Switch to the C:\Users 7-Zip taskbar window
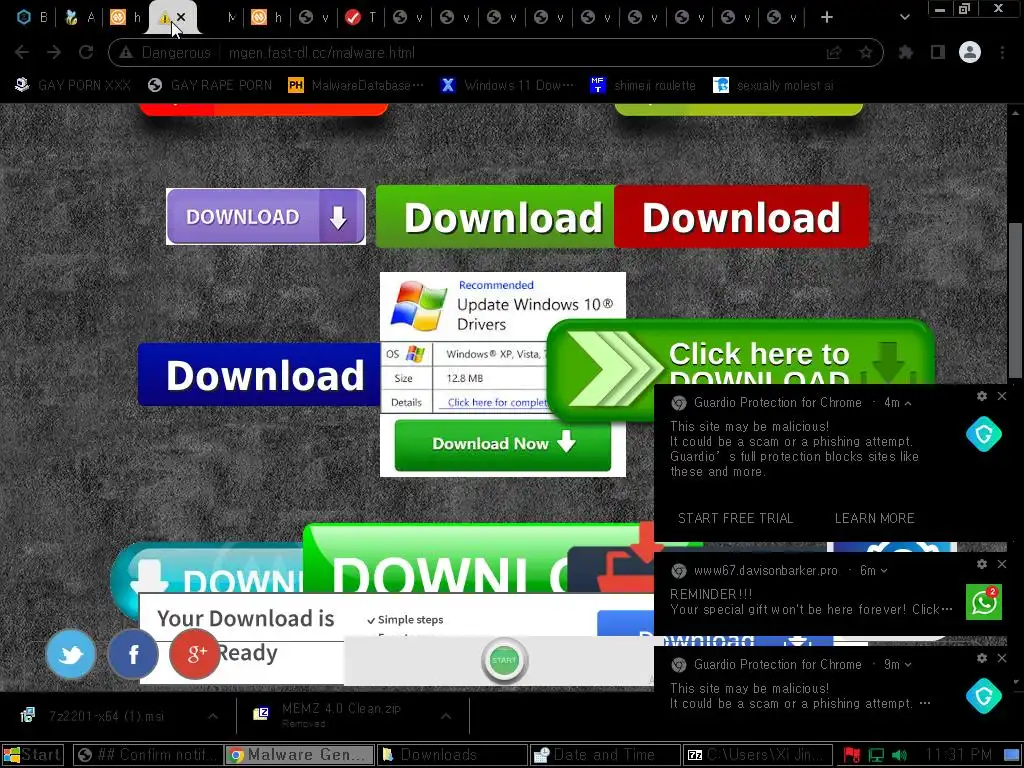 point(758,755)
